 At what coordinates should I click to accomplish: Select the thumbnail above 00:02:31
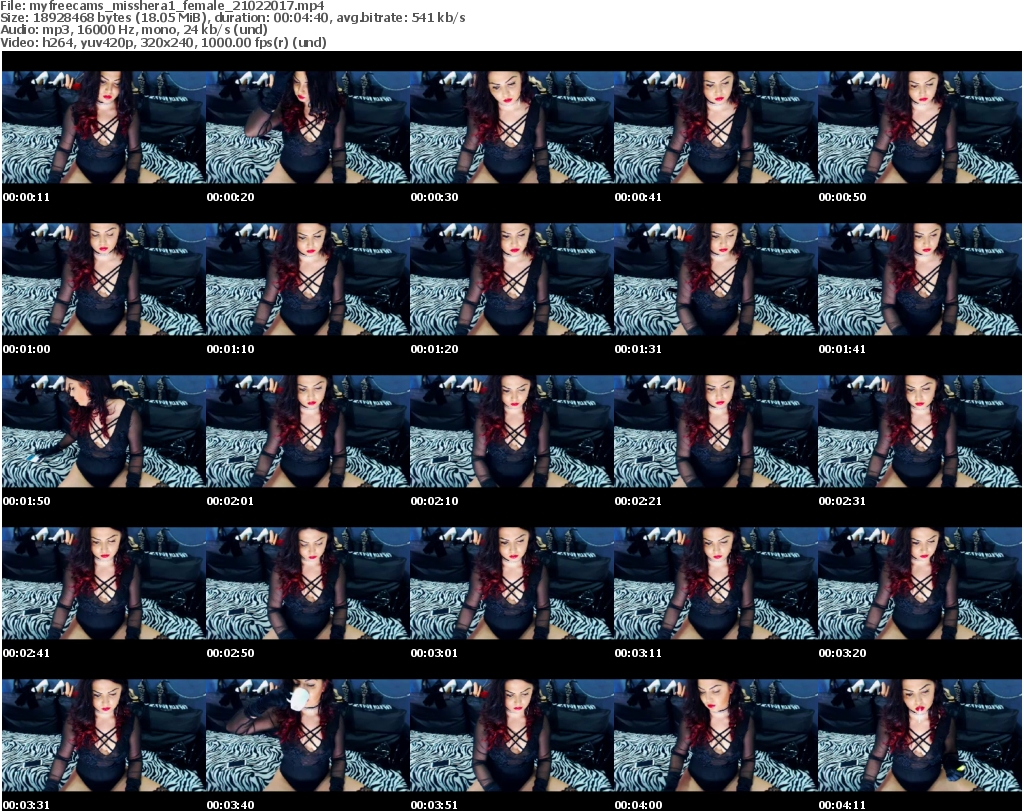pyautogui.click(x=920, y=432)
